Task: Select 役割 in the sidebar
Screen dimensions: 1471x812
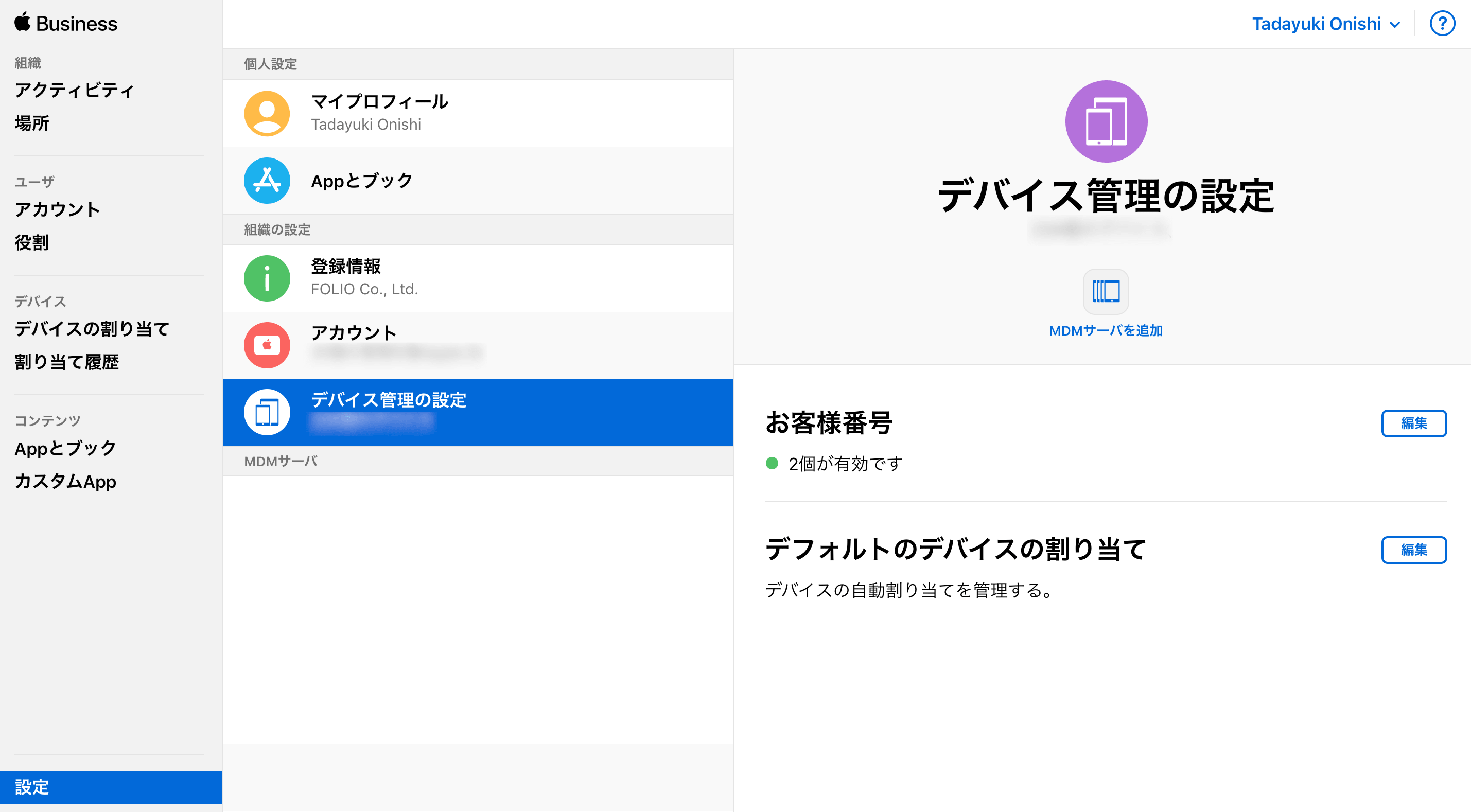Action: coord(32,243)
